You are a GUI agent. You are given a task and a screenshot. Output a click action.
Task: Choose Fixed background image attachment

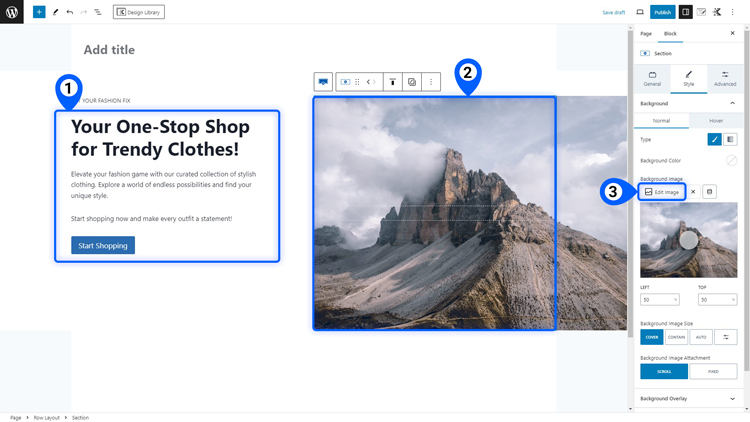coord(713,371)
